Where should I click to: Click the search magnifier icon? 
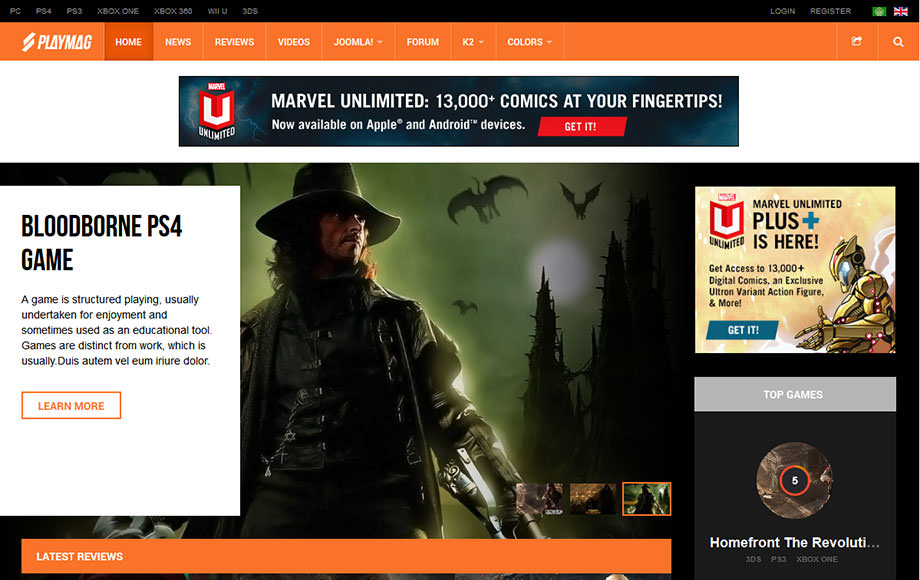pos(898,42)
